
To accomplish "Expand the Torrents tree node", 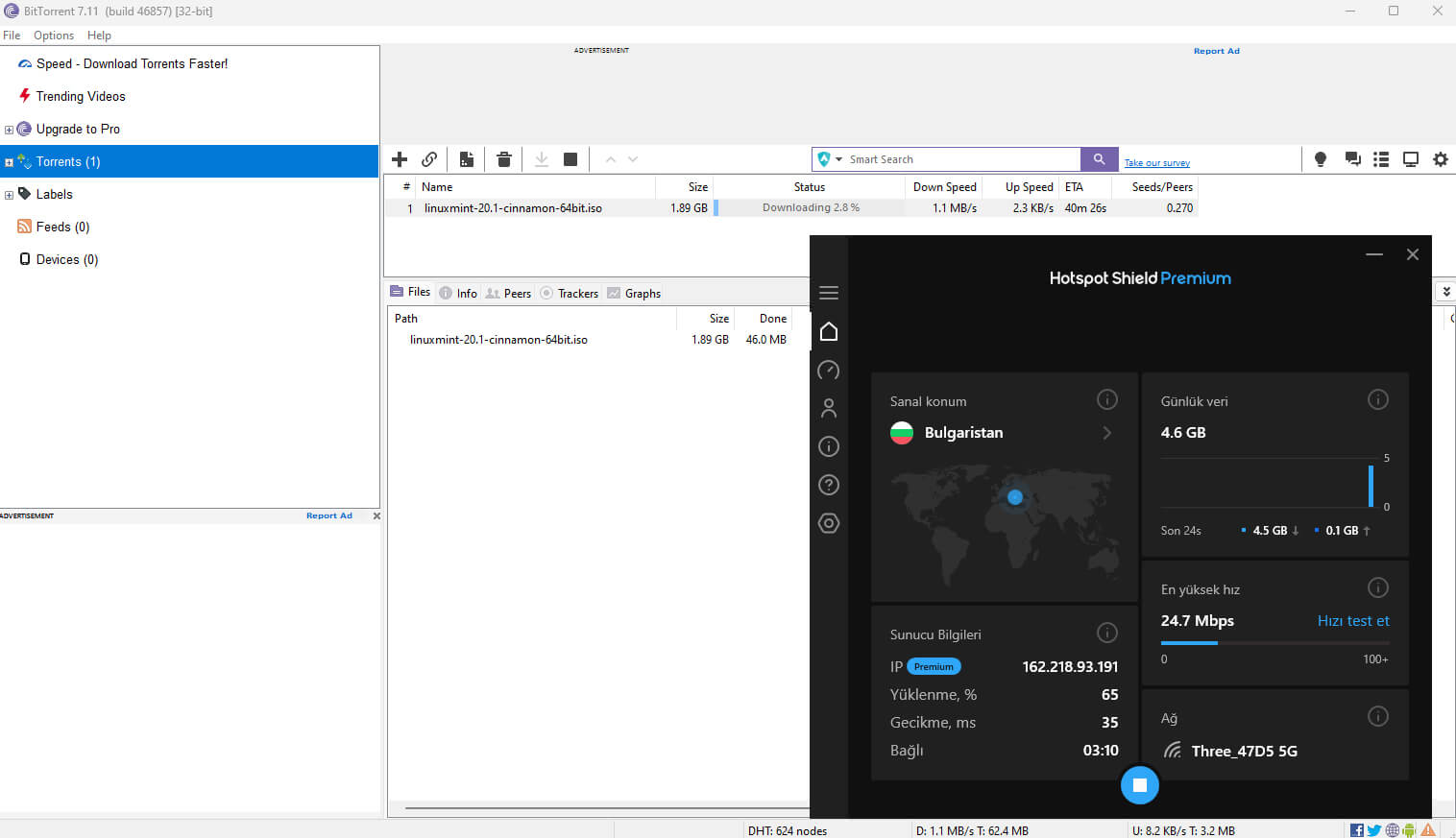I will pos(9,162).
